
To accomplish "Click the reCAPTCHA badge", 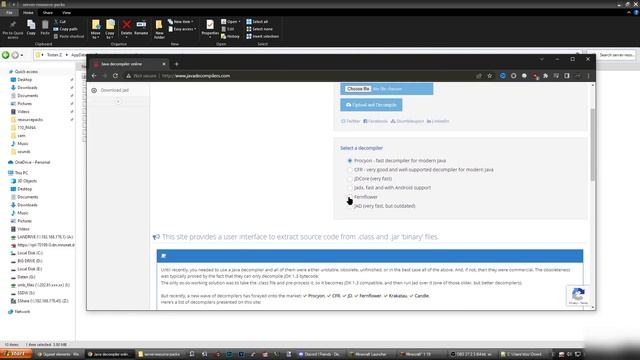I will click(578, 296).
